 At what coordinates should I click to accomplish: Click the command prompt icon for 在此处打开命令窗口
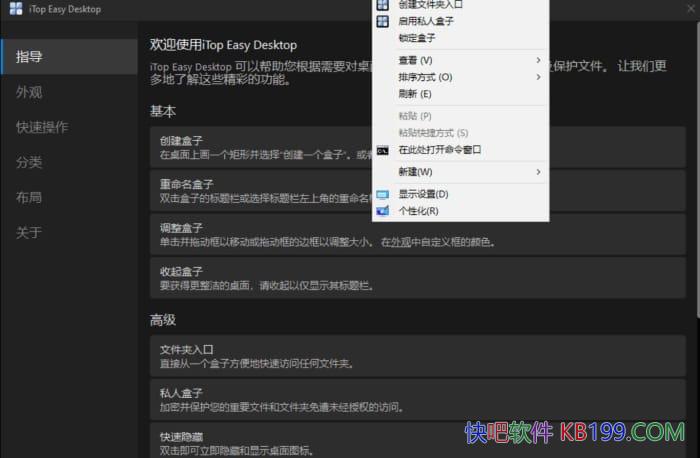382,150
